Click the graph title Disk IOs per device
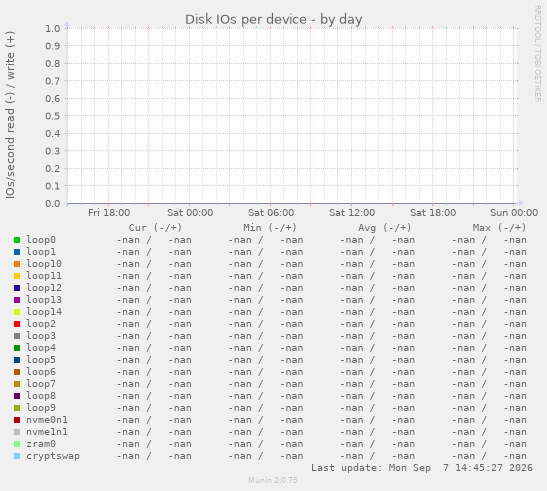The width and height of the screenshot is (547, 491). [274, 20]
